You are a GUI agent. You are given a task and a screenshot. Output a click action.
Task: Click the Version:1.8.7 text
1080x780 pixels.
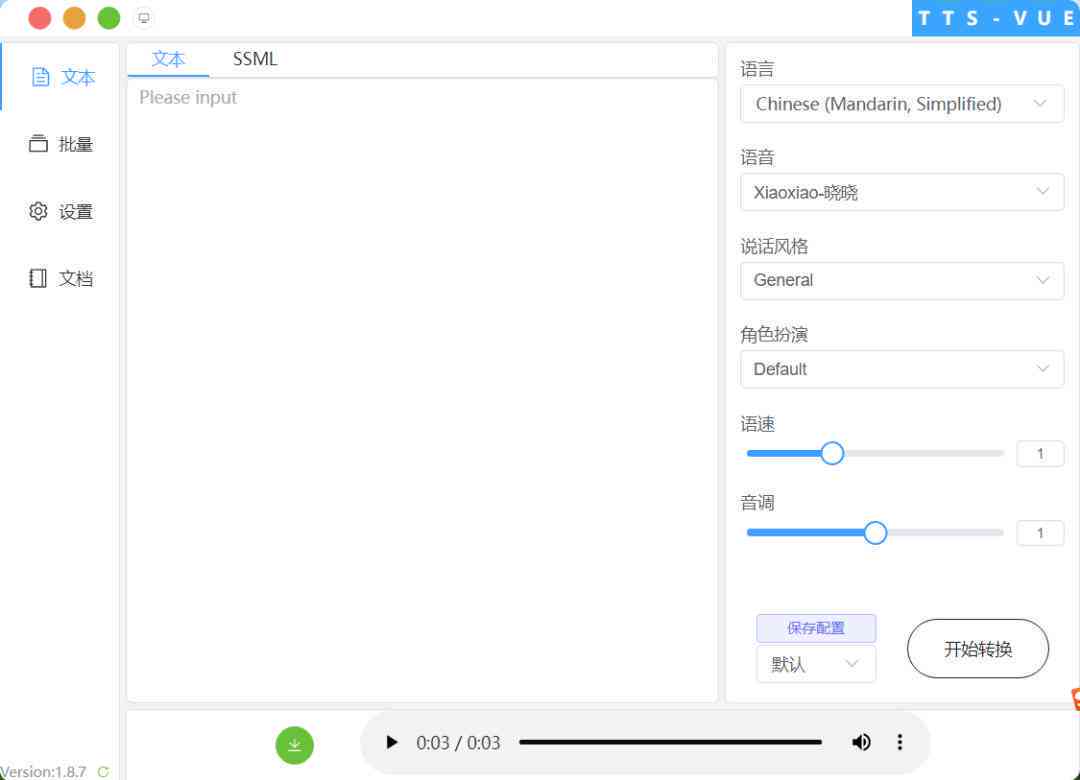[x=43, y=772]
